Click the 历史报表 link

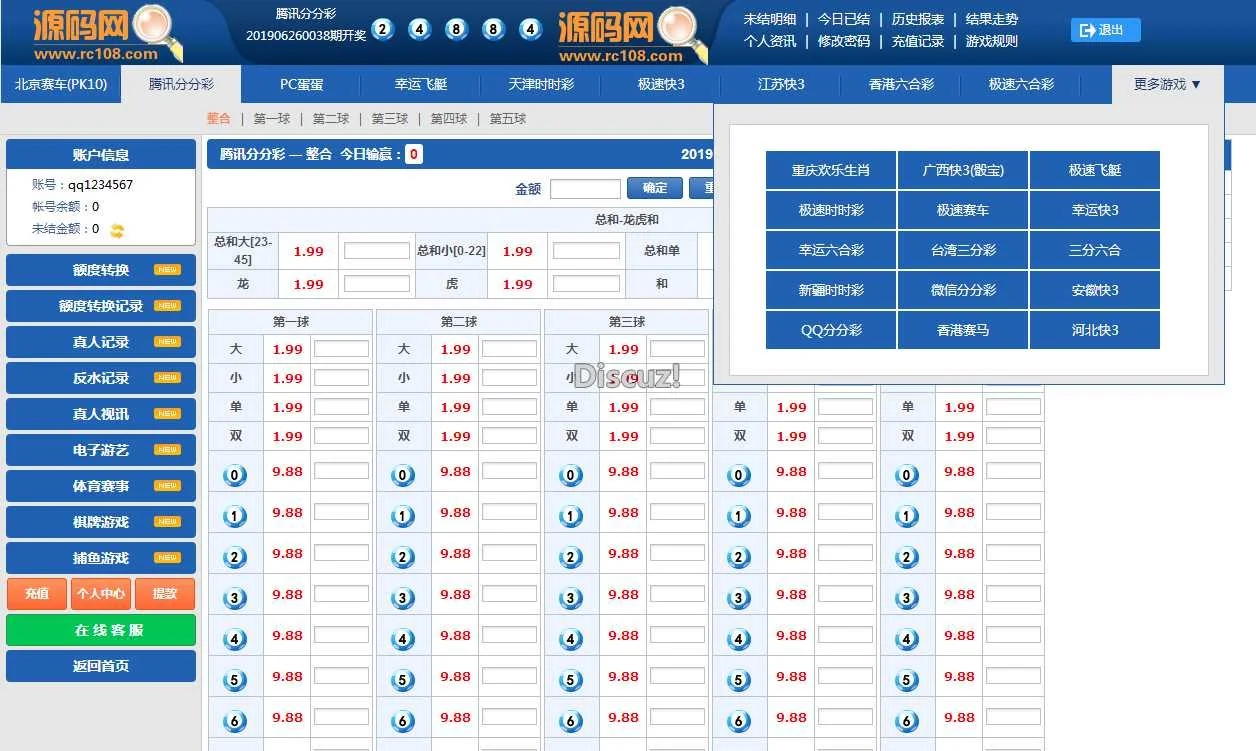[917, 19]
